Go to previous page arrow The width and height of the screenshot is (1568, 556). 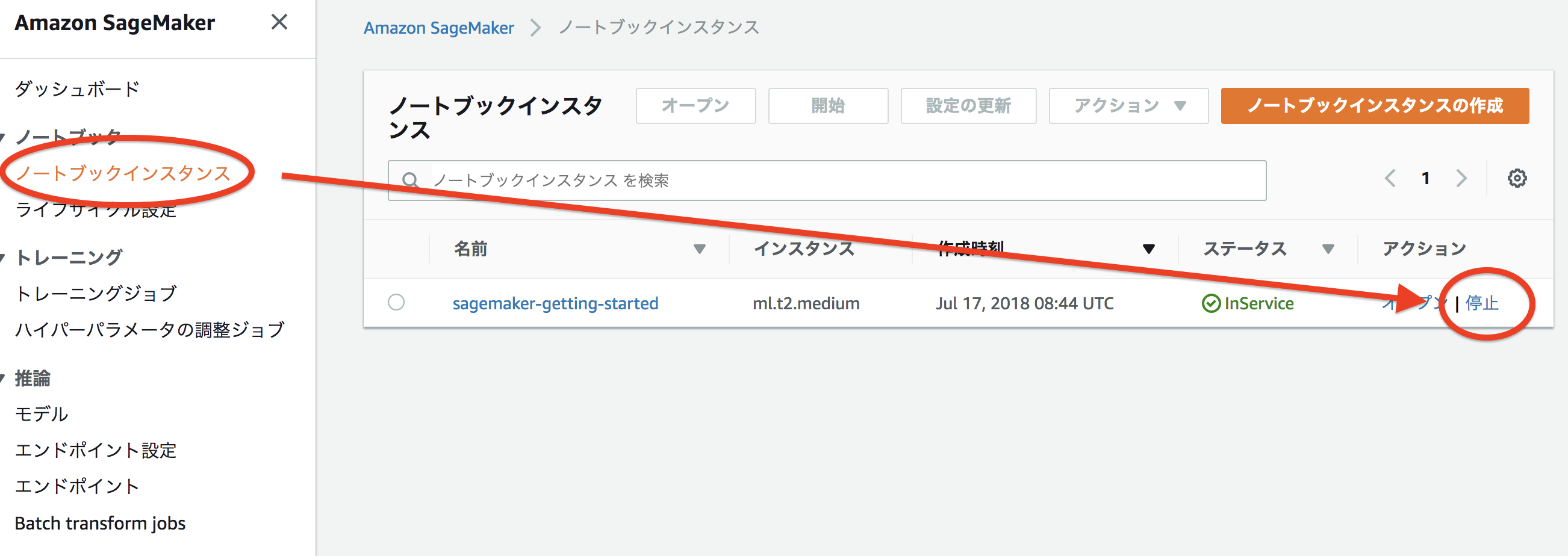(1390, 179)
